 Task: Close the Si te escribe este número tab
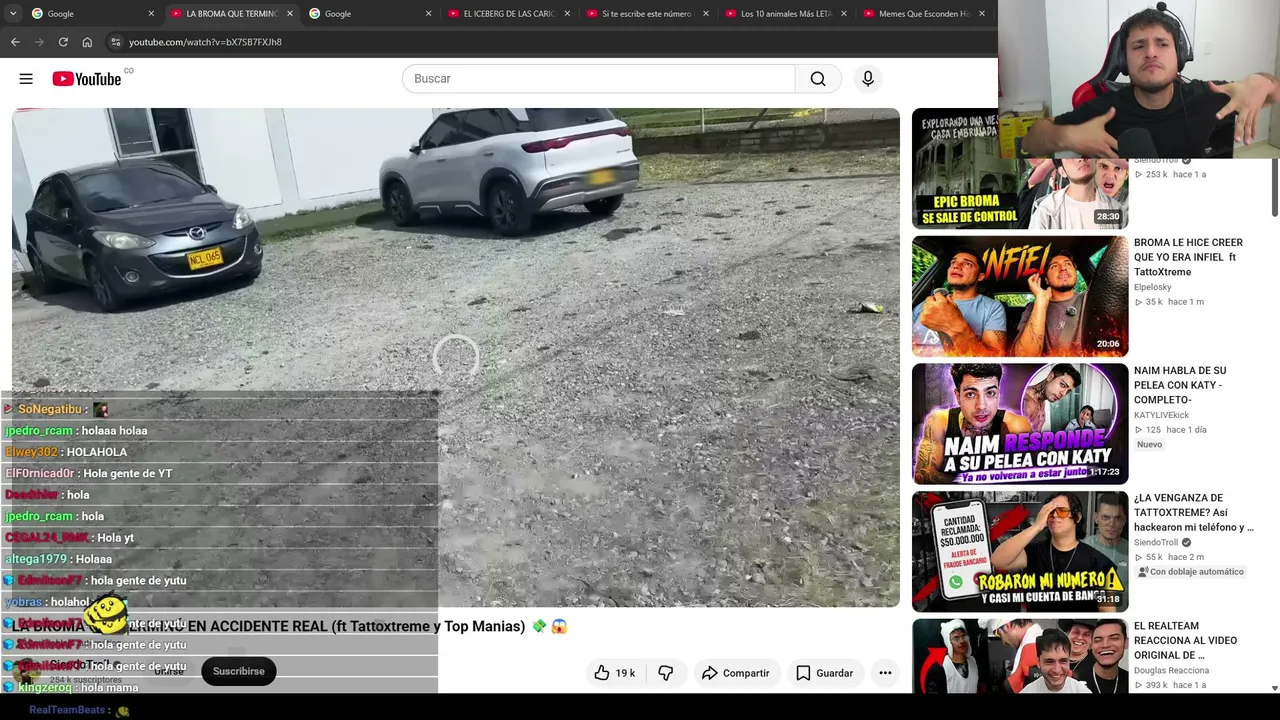click(x=706, y=14)
